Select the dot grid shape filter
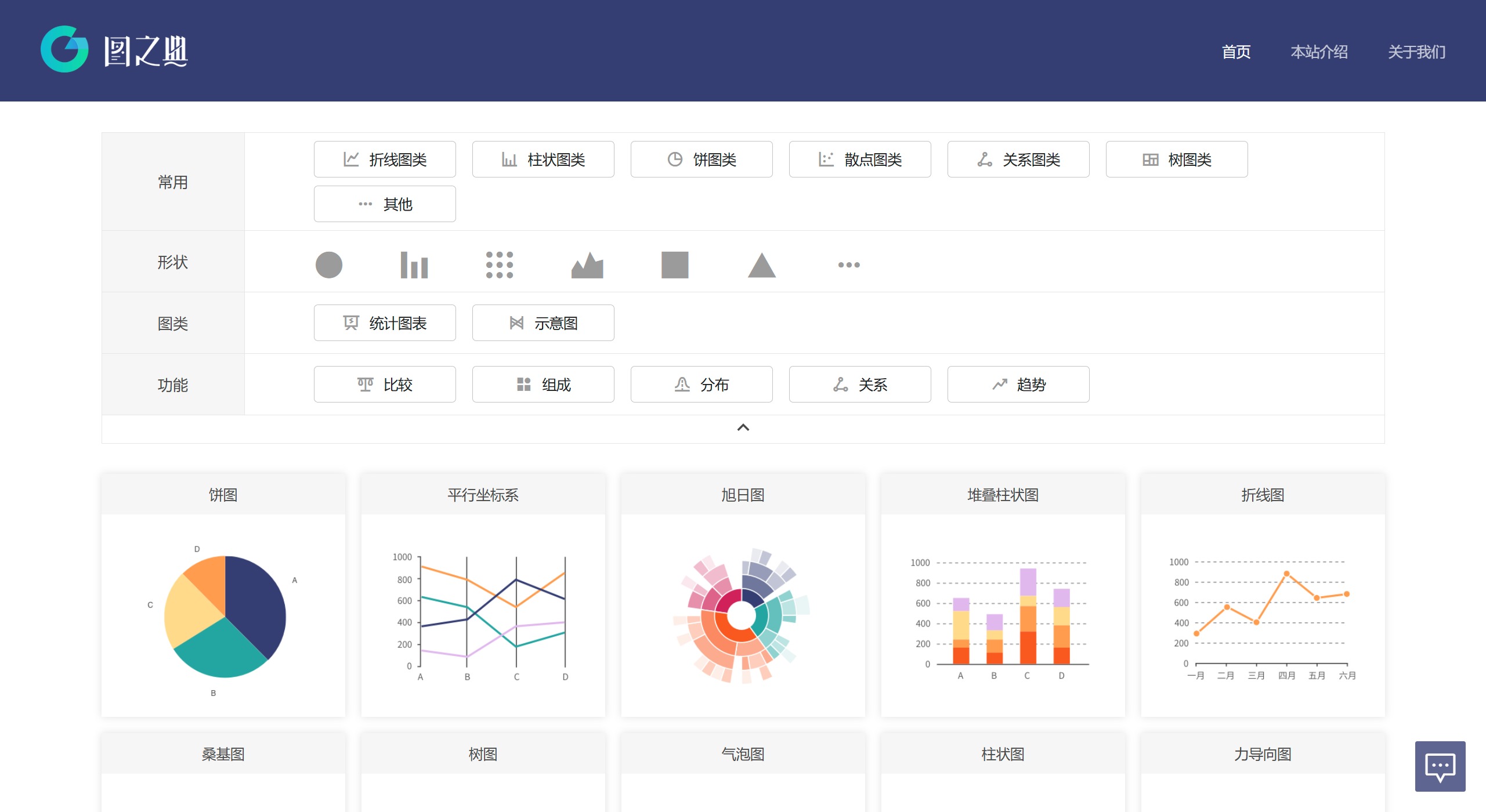This screenshot has width=1486, height=812. click(x=499, y=265)
